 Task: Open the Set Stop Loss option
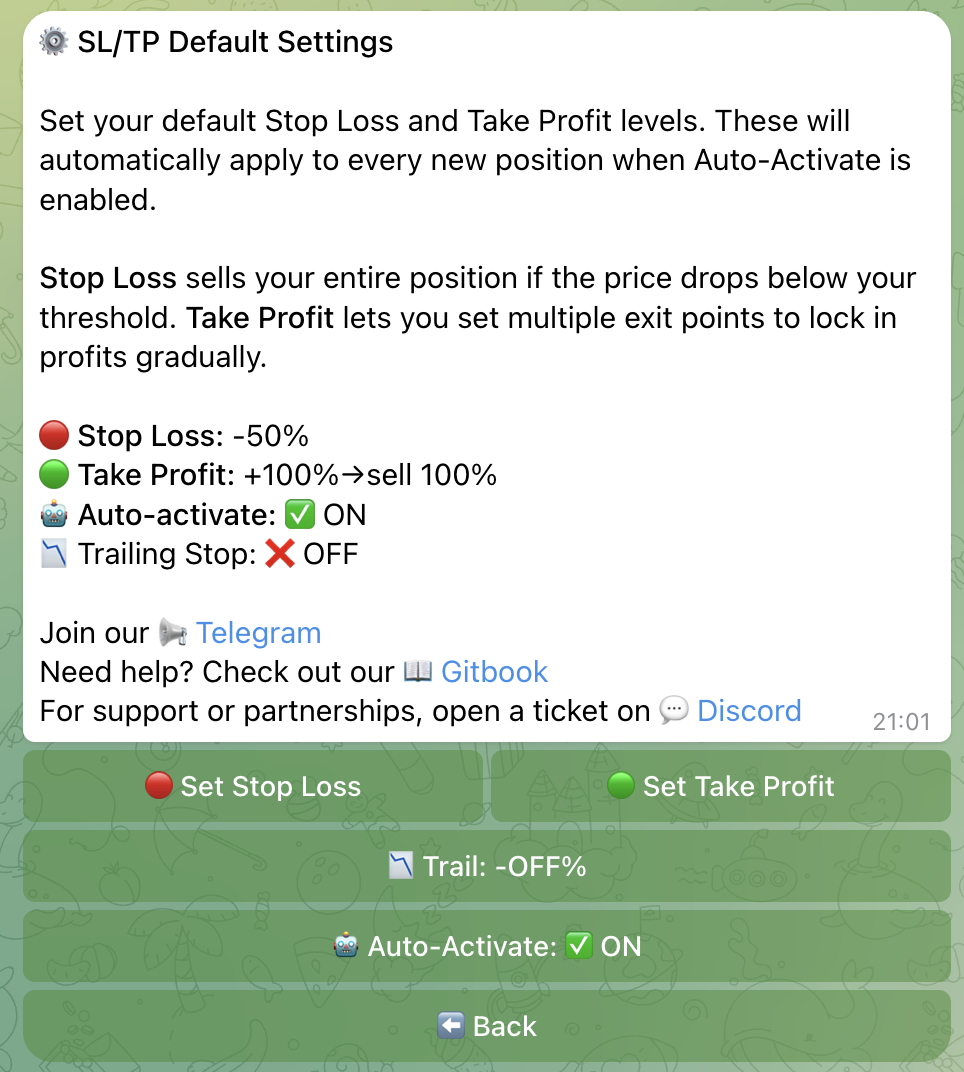coord(253,786)
